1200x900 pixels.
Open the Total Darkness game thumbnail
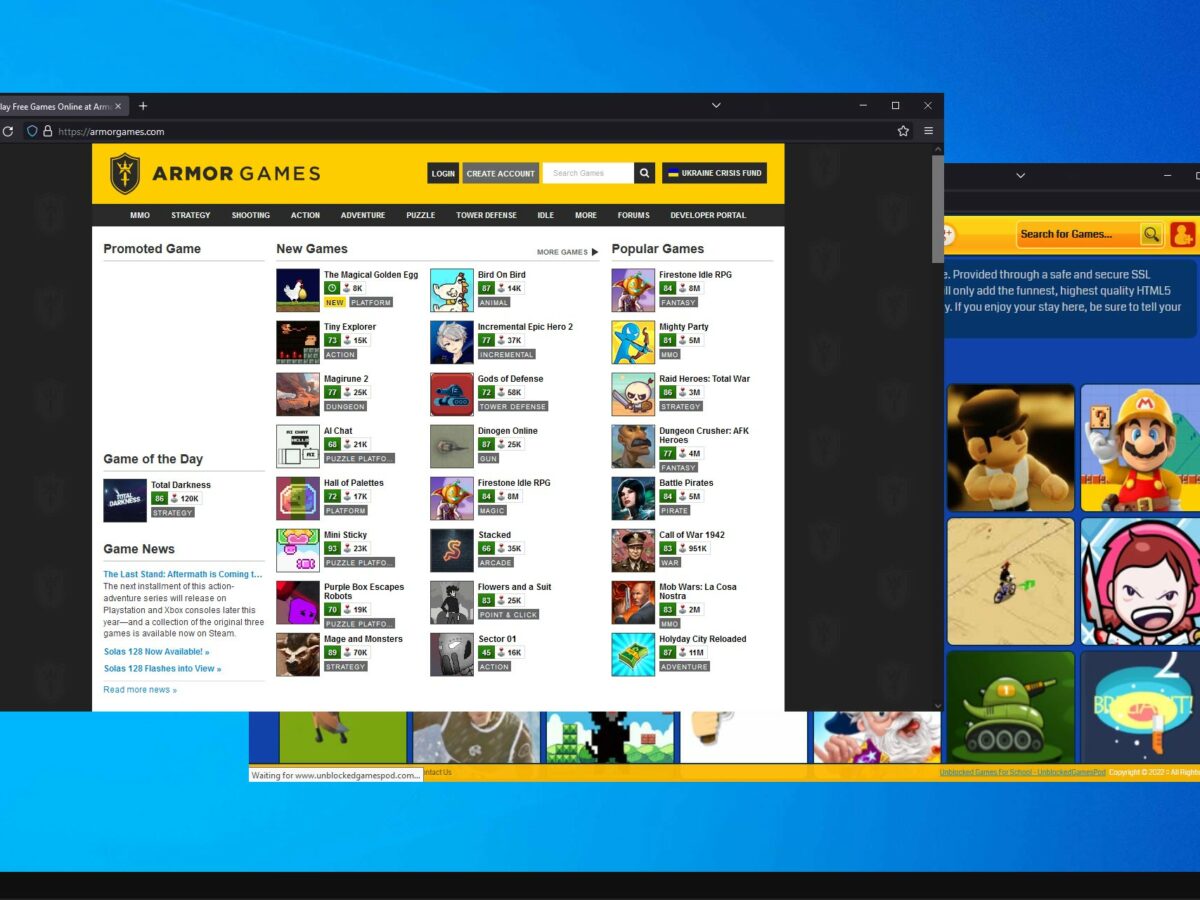(x=125, y=500)
